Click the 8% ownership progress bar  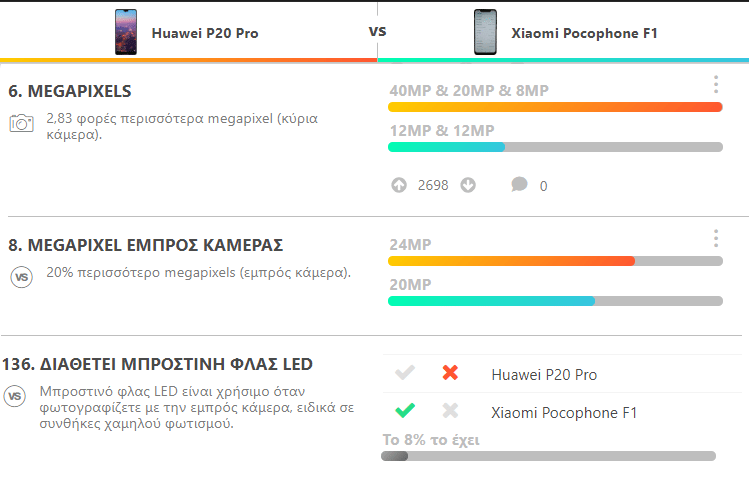pyautogui.click(x=548, y=456)
